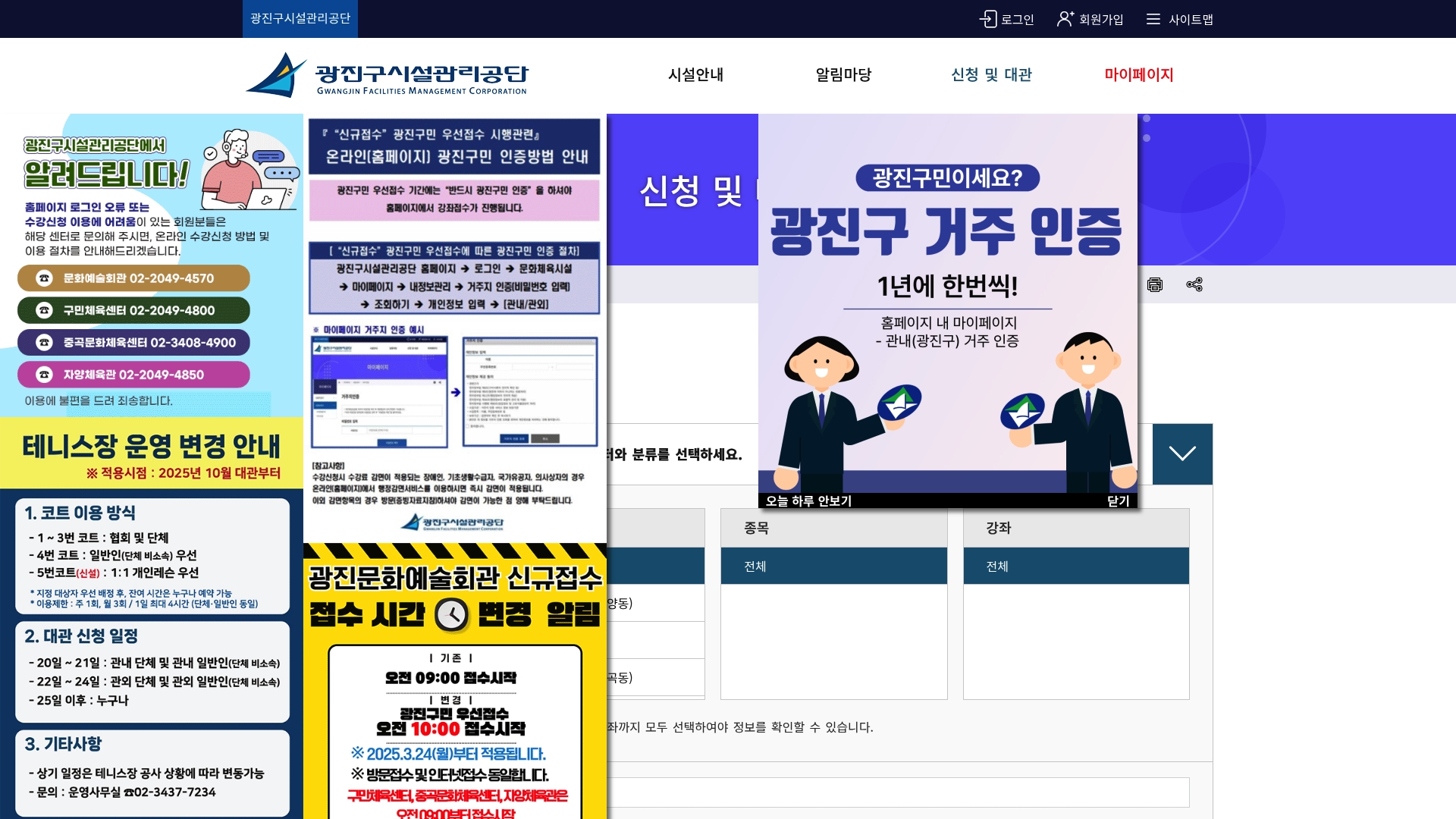Click the empty input field at page bottom

coord(898,792)
